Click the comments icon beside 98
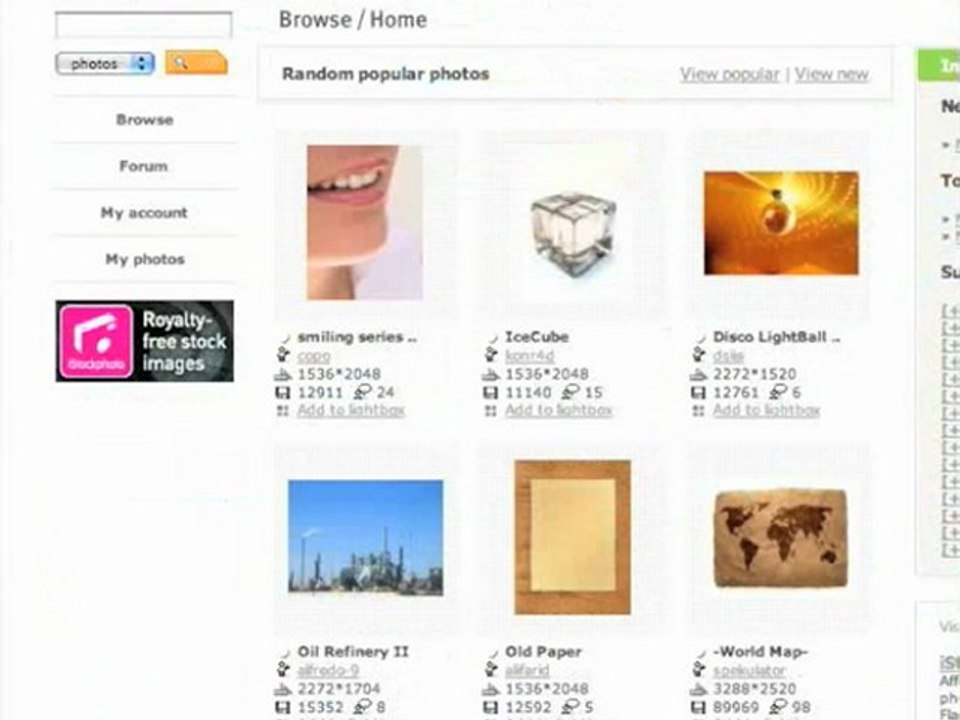Viewport: 960px width, 720px height. click(x=779, y=707)
